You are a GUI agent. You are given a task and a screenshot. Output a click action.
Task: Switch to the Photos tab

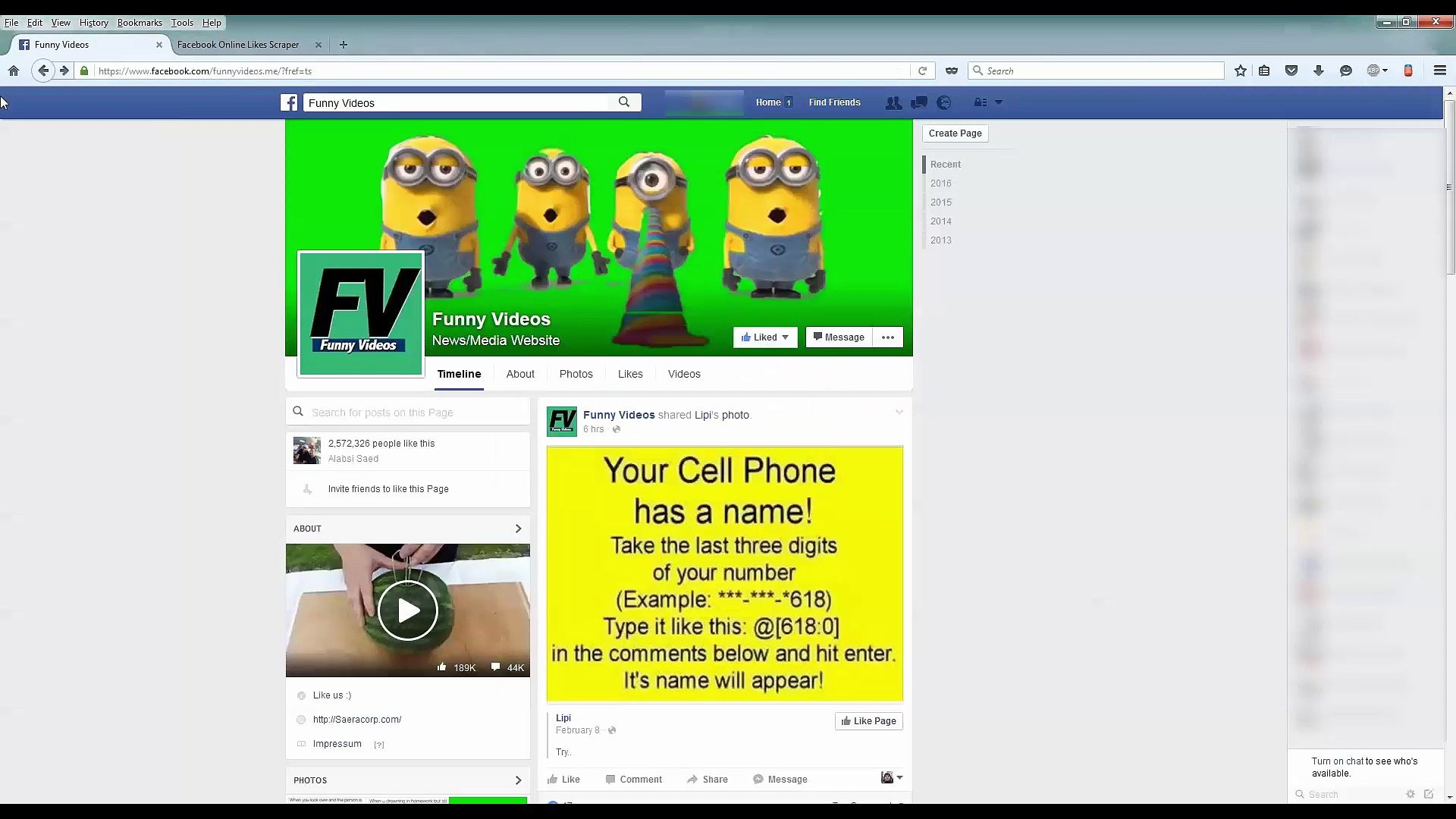(576, 374)
